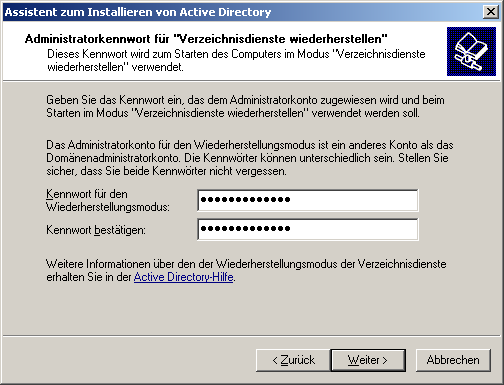504x385 pixels.
Task: Cancel the wizard with Abbrechen
Action: click(453, 360)
